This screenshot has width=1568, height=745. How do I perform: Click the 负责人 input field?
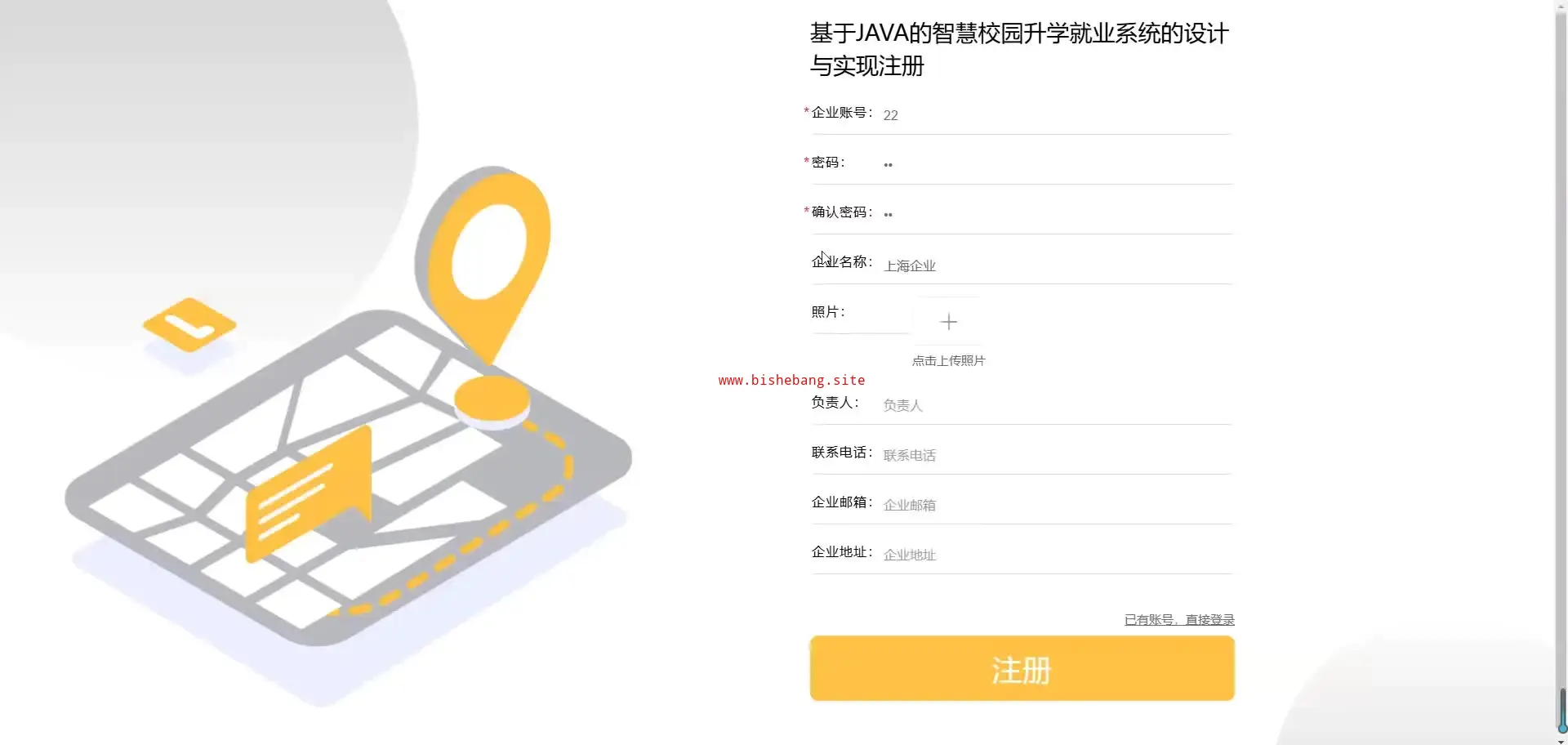click(x=1057, y=405)
